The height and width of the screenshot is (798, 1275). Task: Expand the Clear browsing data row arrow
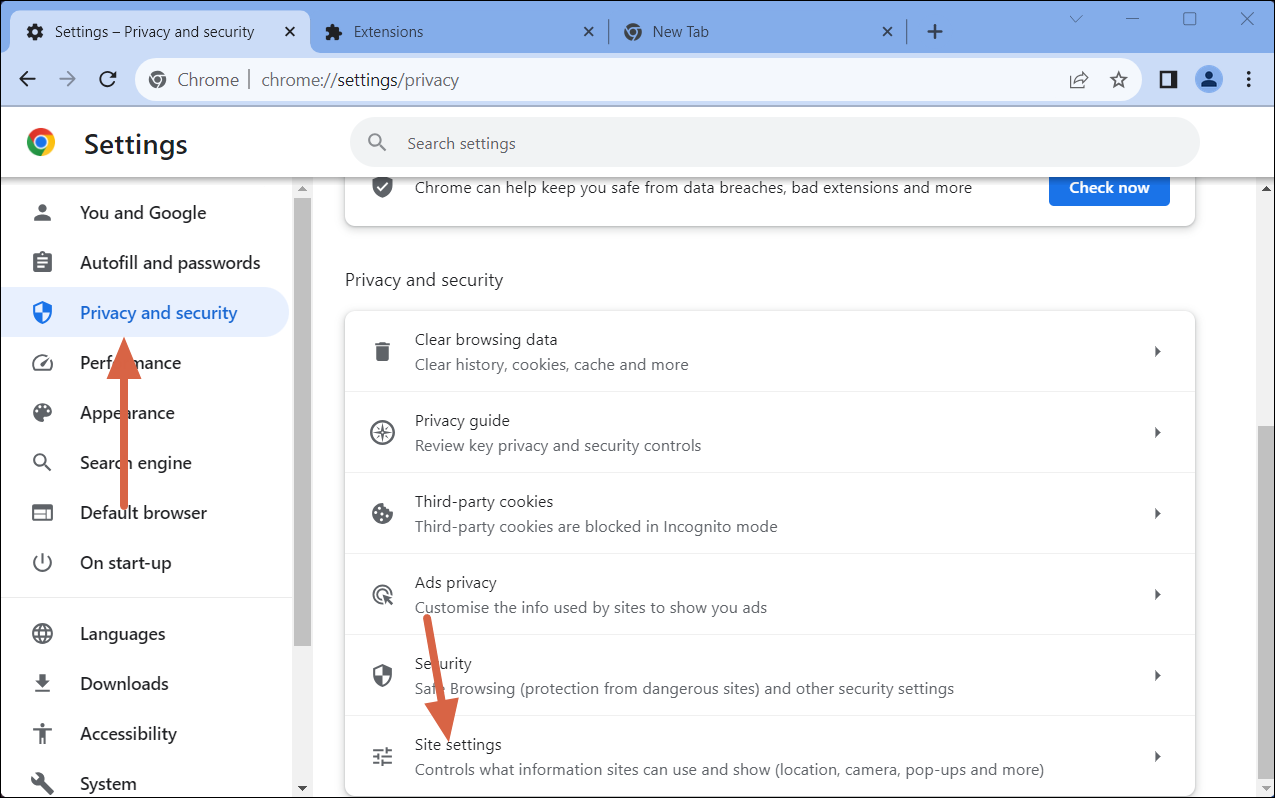(1157, 351)
